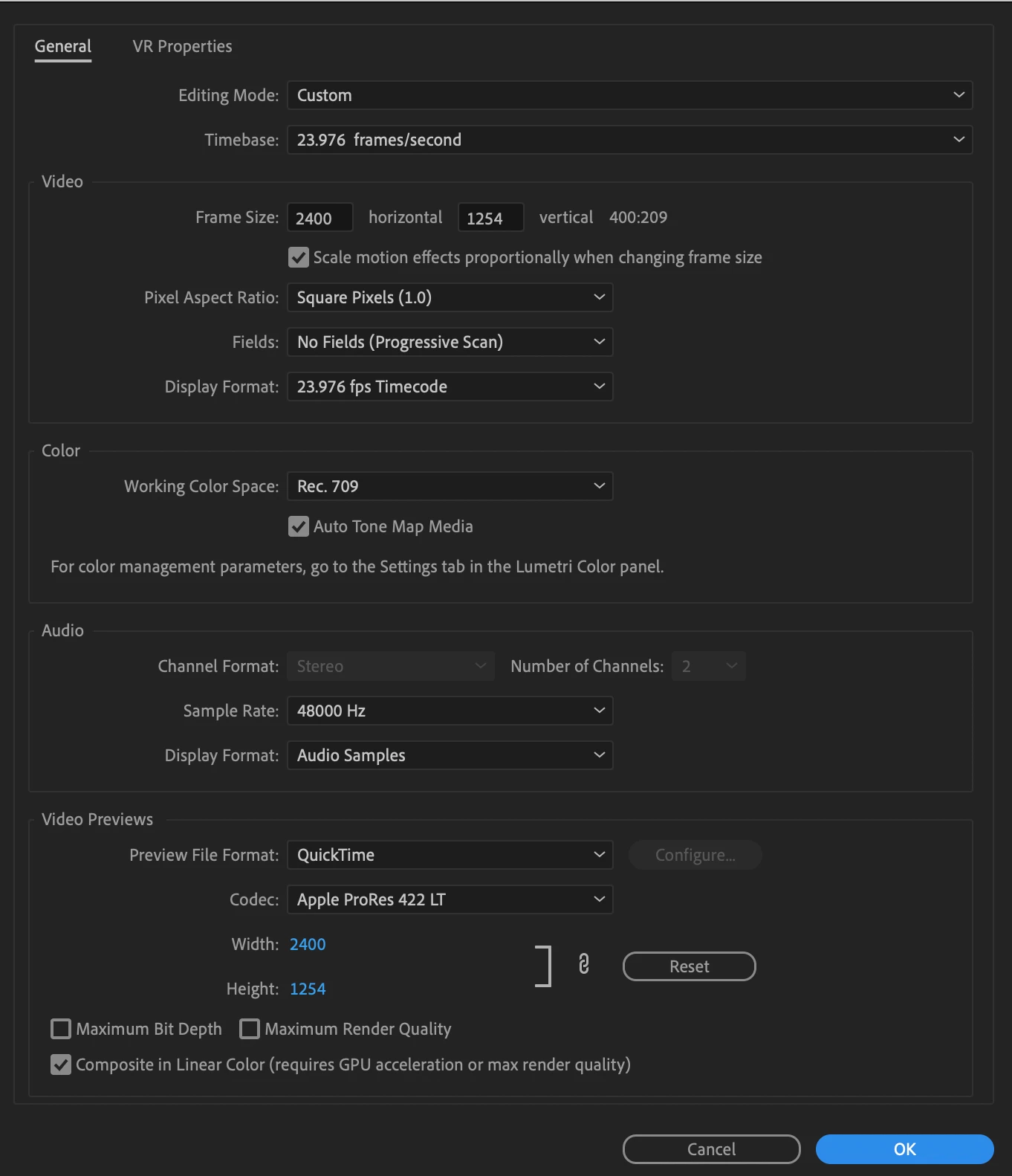
Task: Open the audio Display Format dropdown showing Audio Samples
Action: pos(450,755)
